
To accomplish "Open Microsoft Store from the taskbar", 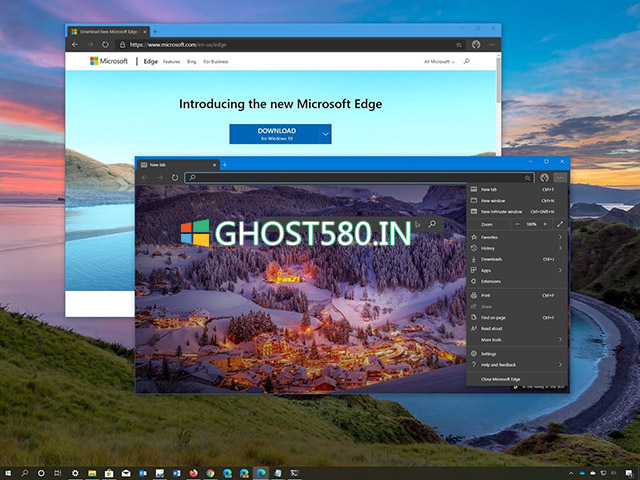I will click(x=109, y=473).
